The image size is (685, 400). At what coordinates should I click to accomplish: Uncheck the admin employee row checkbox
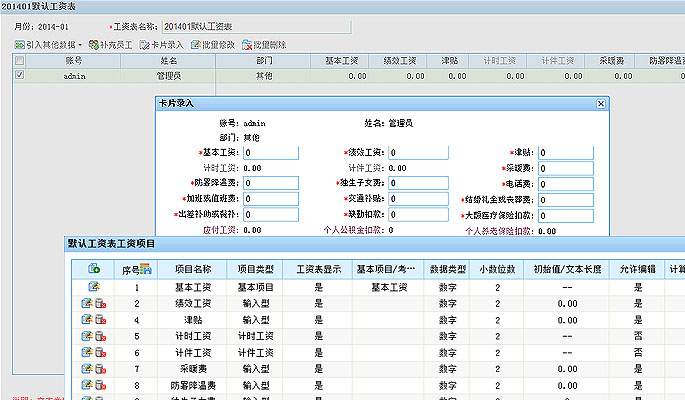click(x=19, y=75)
